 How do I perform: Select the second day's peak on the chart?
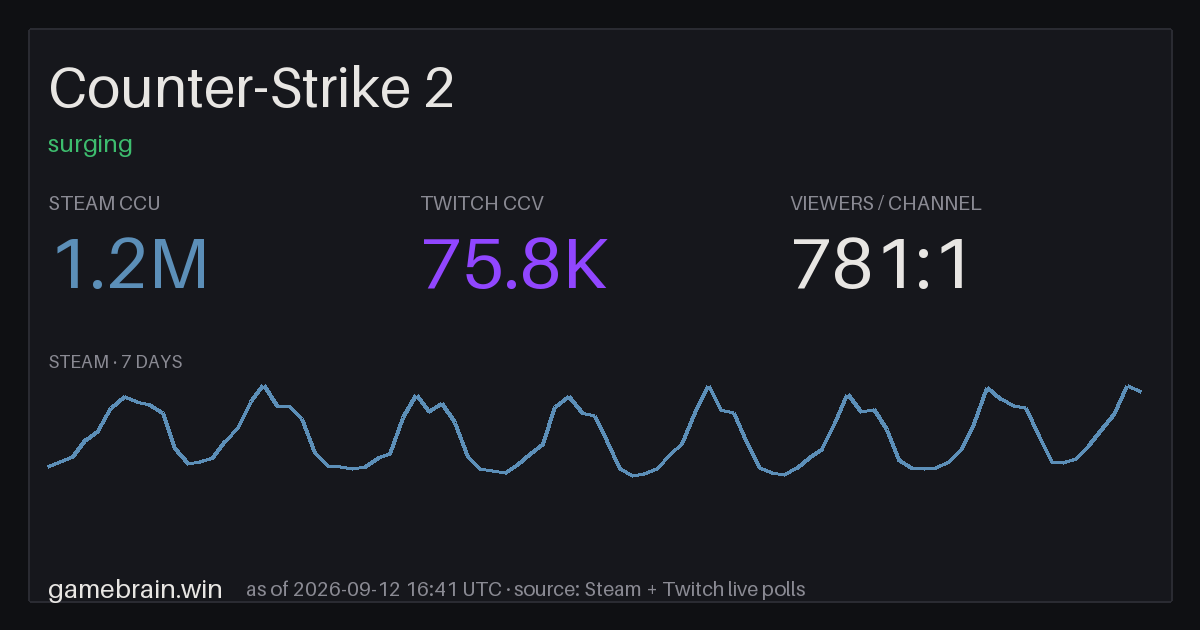(264, 385)
